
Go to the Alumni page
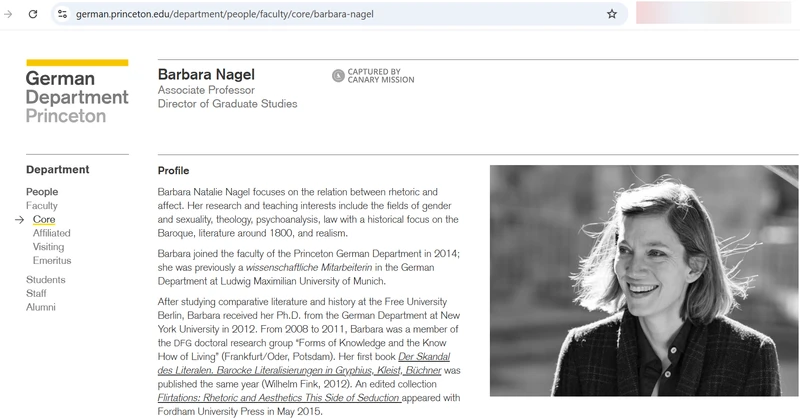(x=41, y=307)
